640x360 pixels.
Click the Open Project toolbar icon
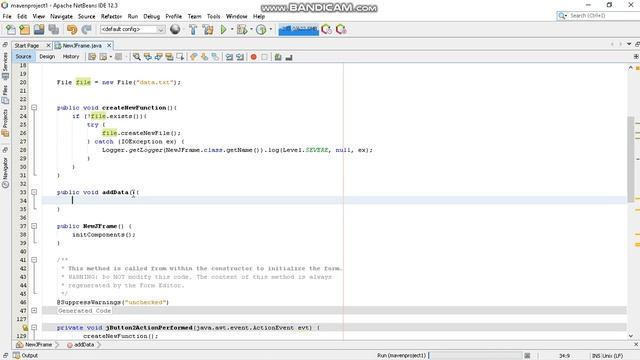tap(39, 29)
